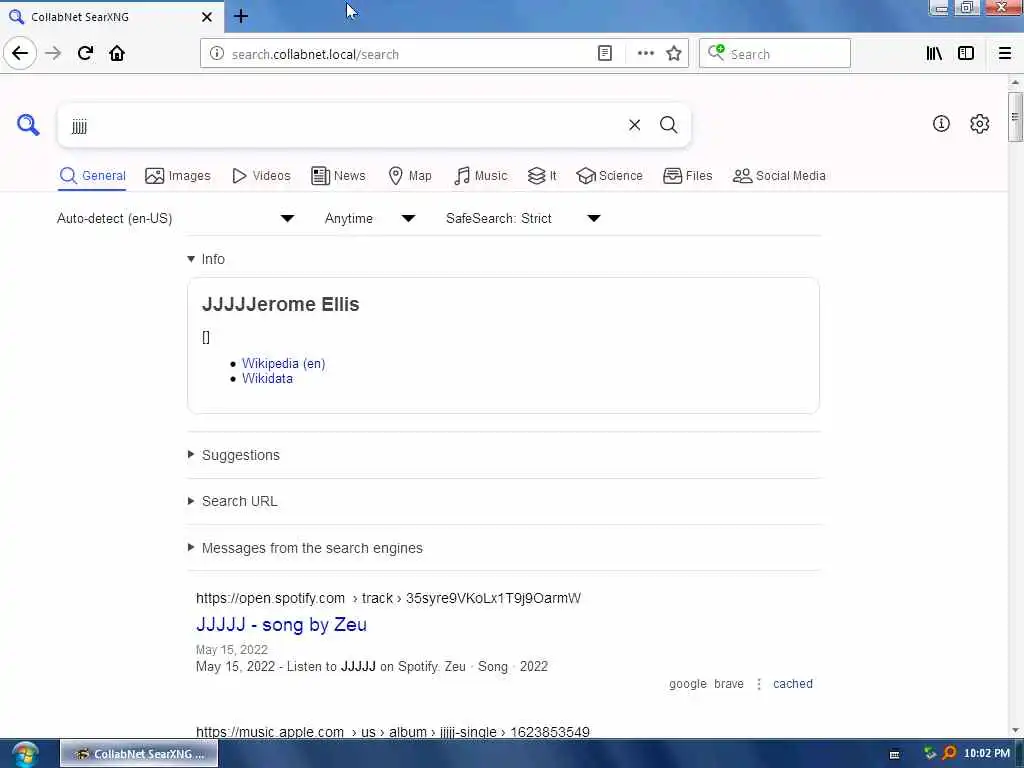Expand the Suggestions section
Image resolution: width=1024 pixels, height=768 pixels.
pos(234,455)
